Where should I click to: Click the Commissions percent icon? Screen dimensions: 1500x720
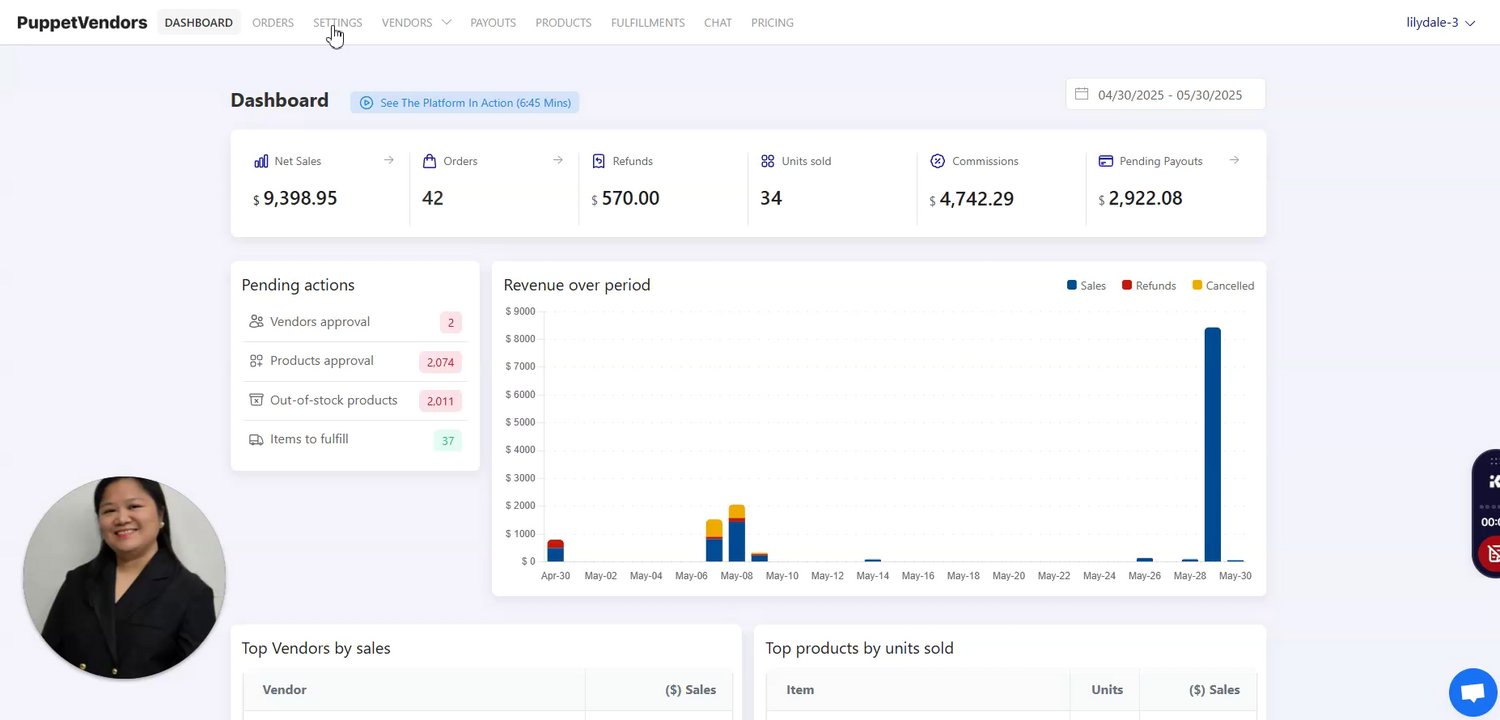pos(937,161)
